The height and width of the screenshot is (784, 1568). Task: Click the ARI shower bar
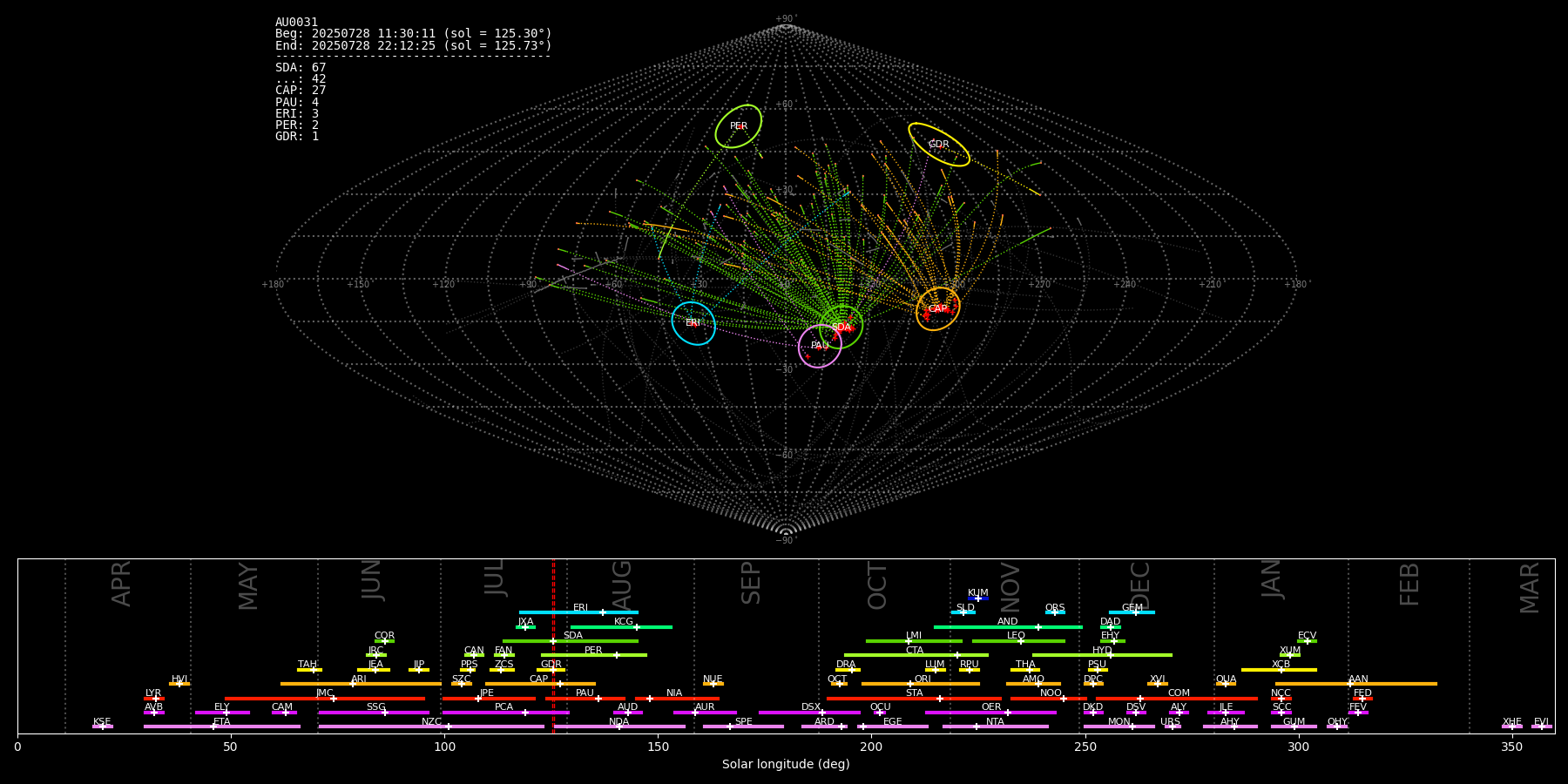pyautogui.click(x=361, y=684)
